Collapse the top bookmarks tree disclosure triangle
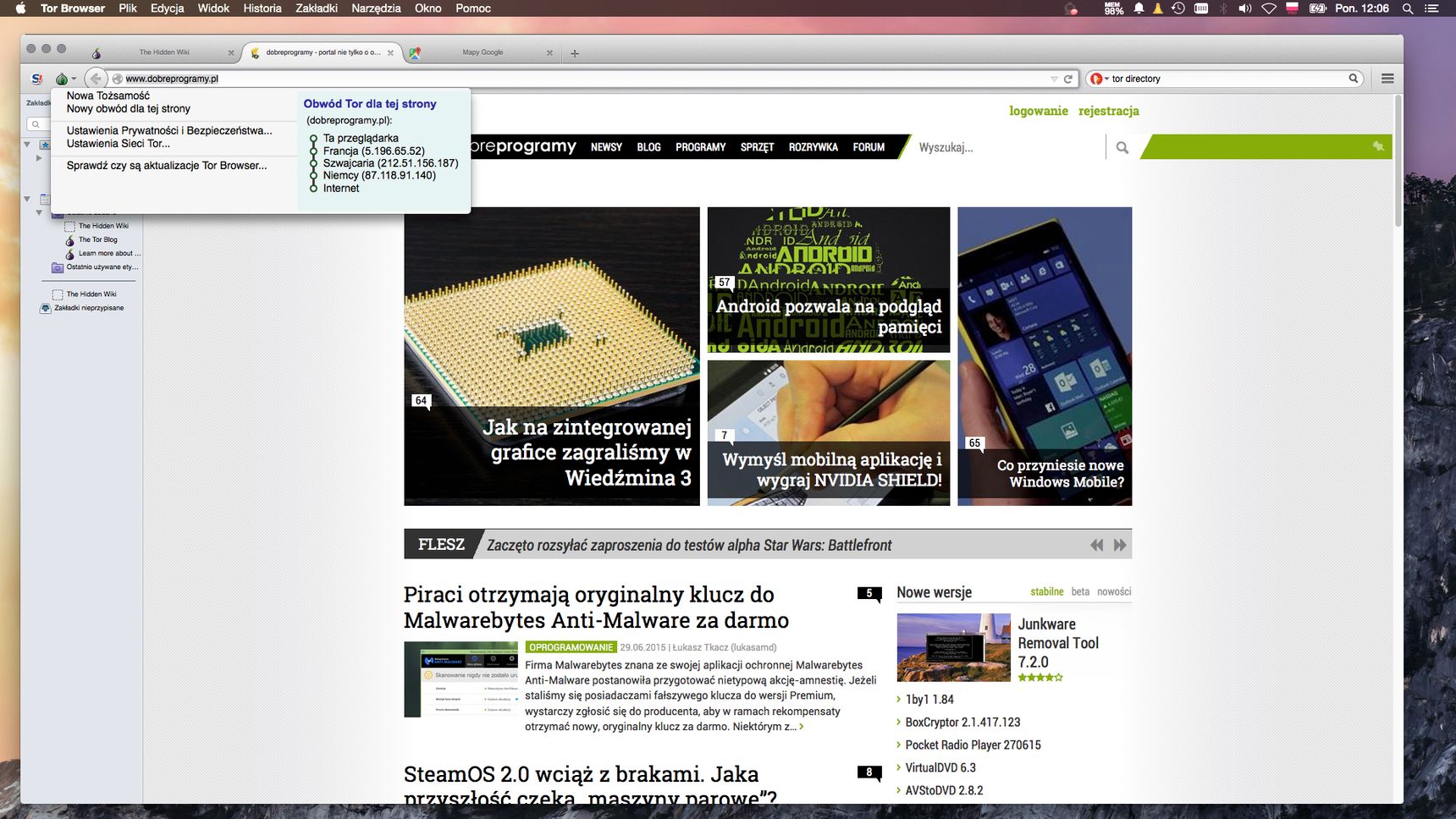Image resolution: width=1456 pixels, height=819 pixels. tap(27, 145)
